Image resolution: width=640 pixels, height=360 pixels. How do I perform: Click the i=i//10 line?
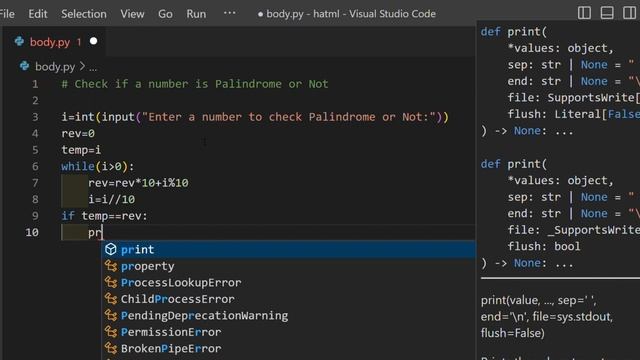(x=111, y=200)
